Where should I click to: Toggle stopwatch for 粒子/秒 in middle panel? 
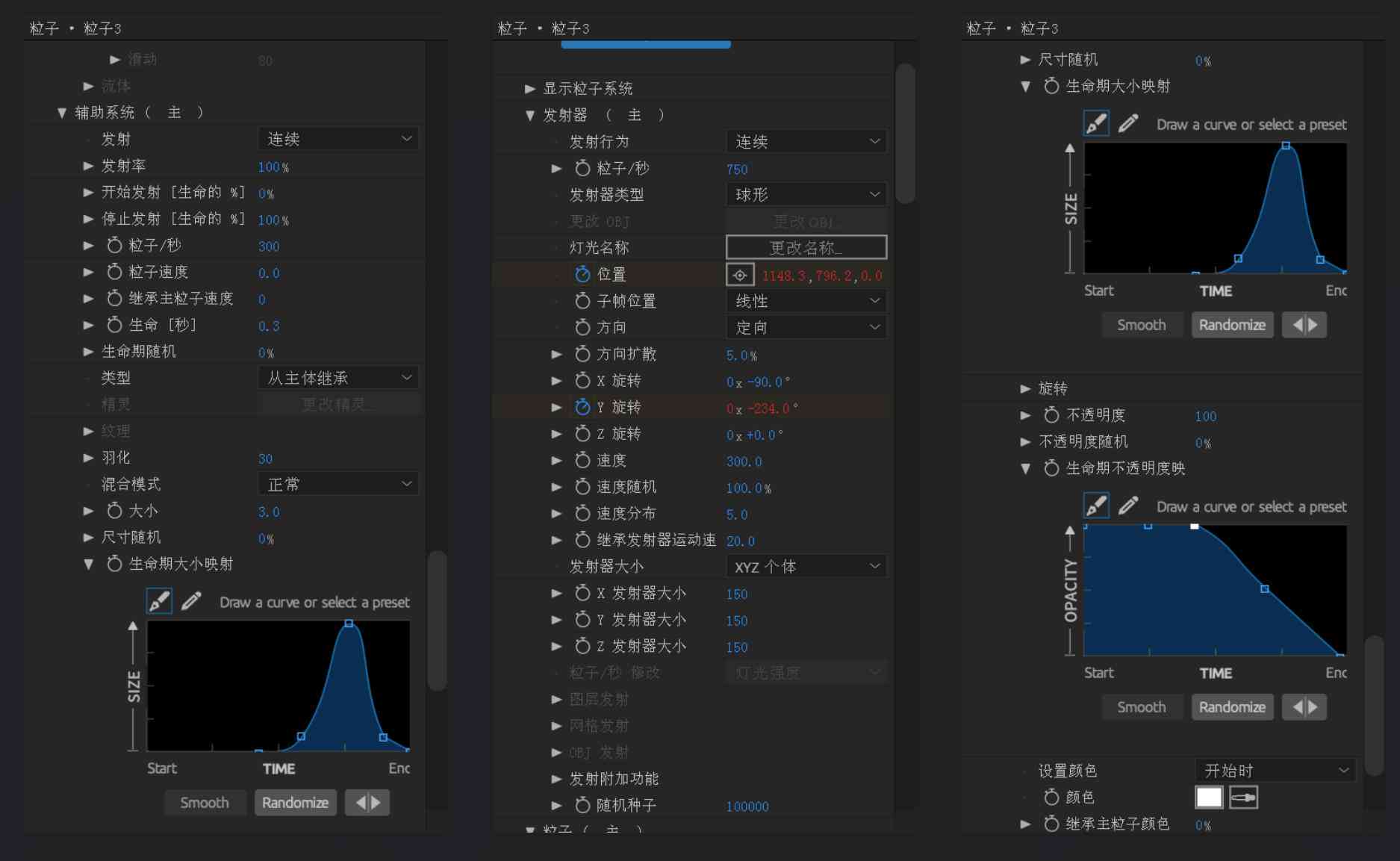pyautogui.click(x=582, y=168)
